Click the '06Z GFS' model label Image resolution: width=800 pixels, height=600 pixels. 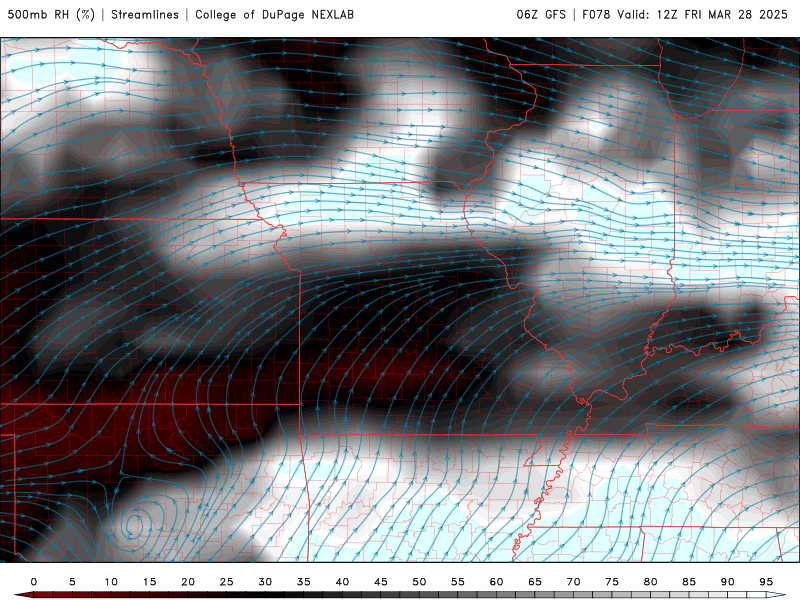point(541,14)
